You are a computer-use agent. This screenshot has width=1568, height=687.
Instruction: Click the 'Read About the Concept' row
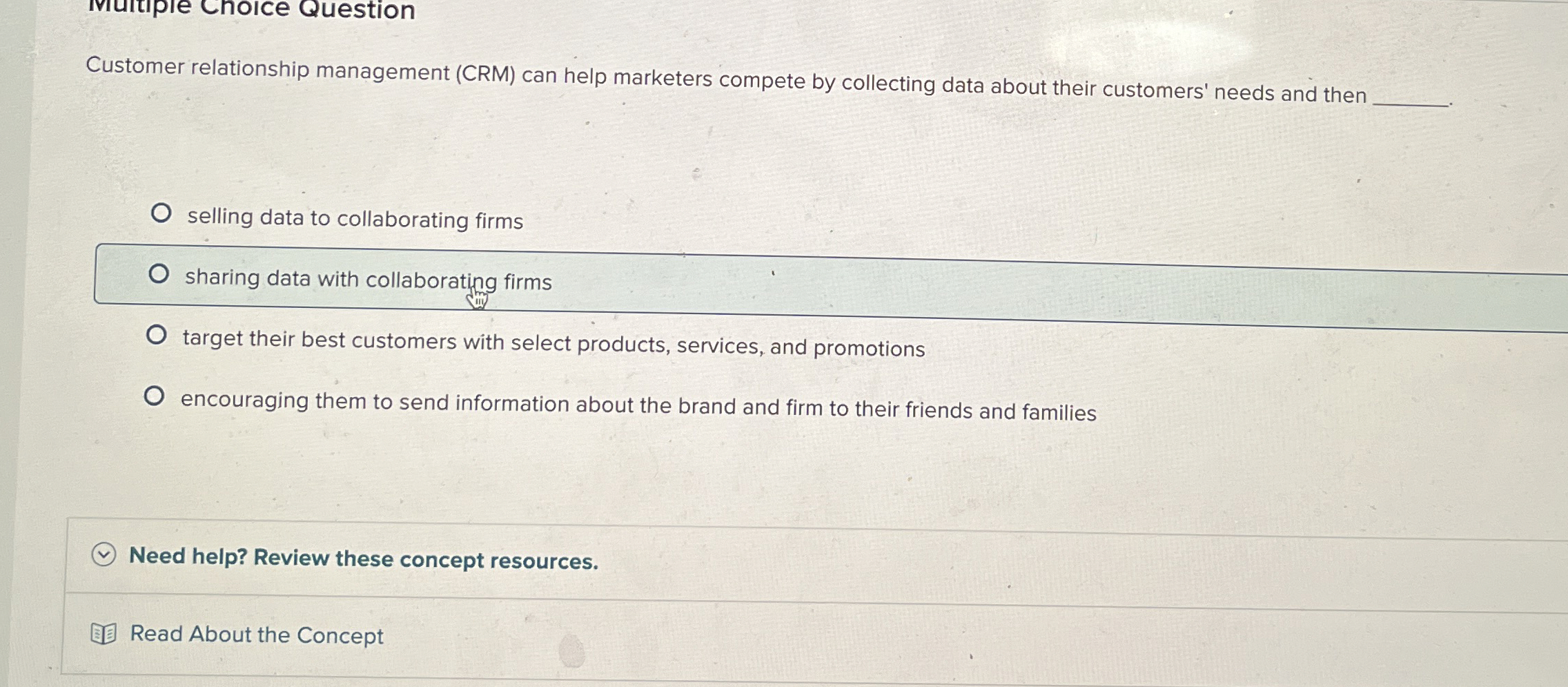click(255, 635)
